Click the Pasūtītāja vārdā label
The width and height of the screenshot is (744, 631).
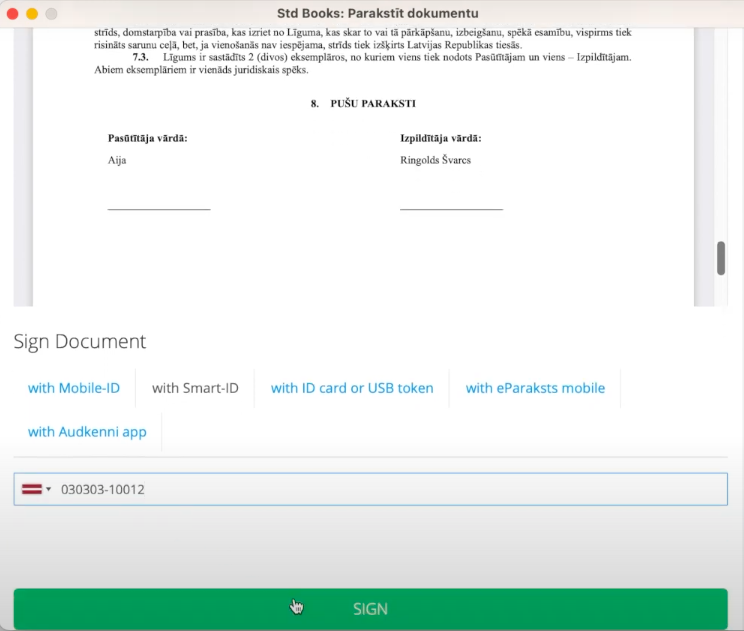(x=148, y=138)
